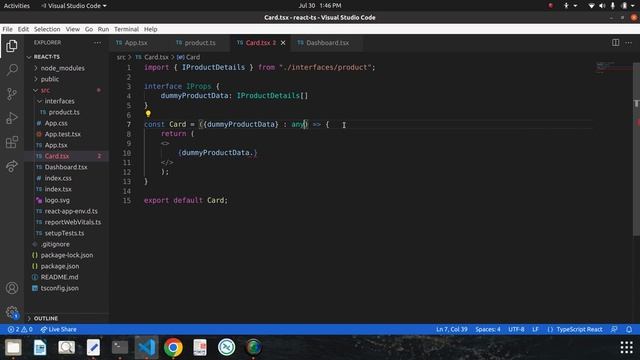Open README.md in the explorer
Image resolution: width=640 pixels, height=360 pixels.
tap(60, 277)
